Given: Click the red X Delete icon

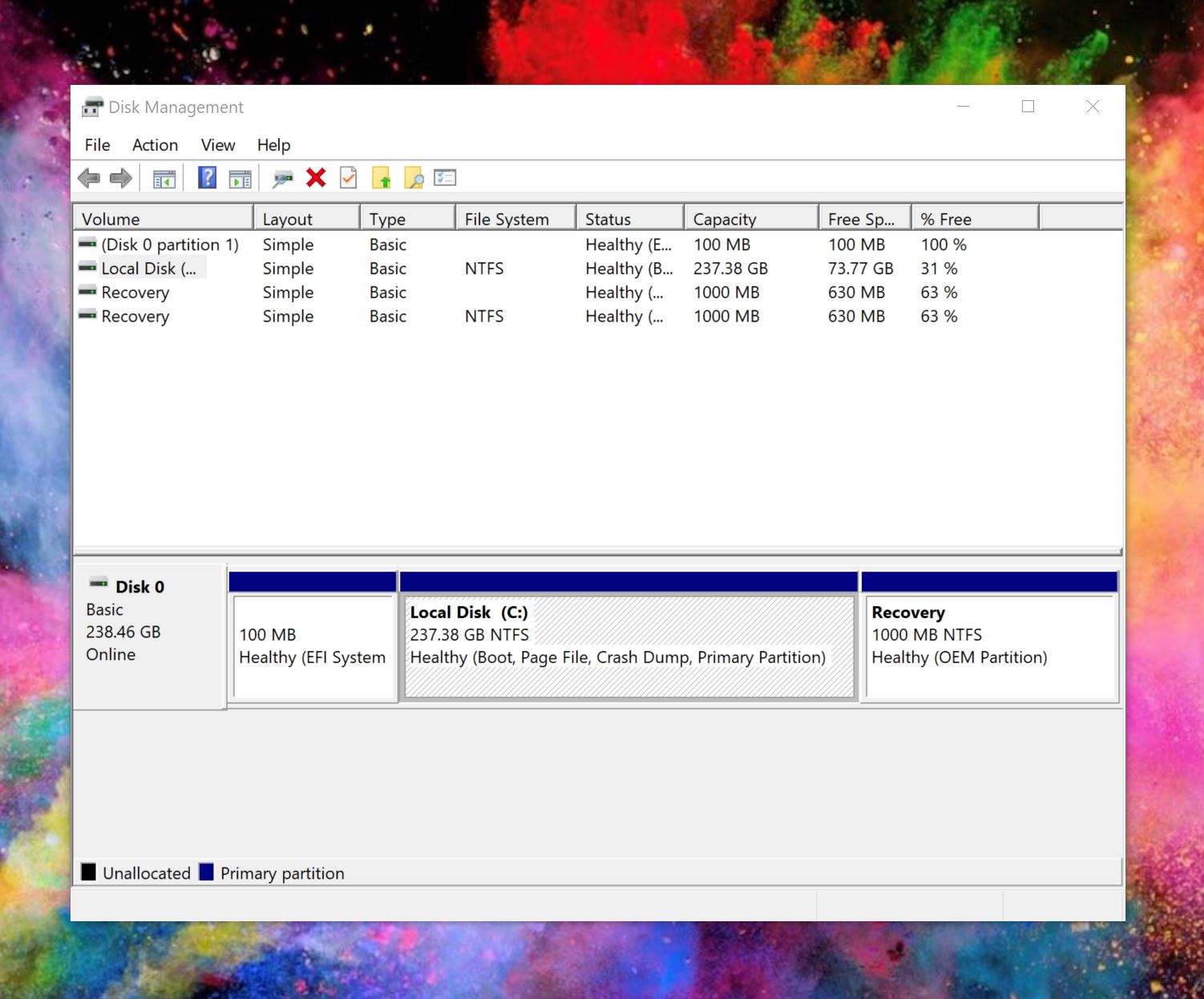Looking at the screenshot, I should click(x=316, y=178).
